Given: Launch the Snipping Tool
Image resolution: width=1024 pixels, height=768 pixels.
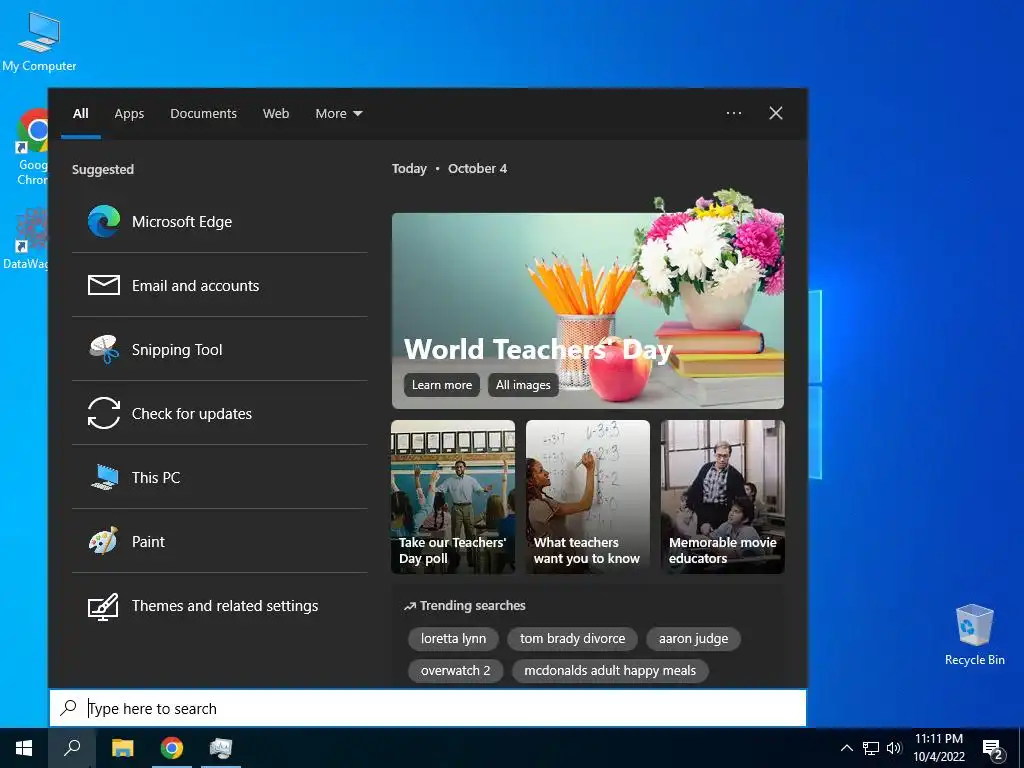Looking at the screenshot, I should [219, 349].
